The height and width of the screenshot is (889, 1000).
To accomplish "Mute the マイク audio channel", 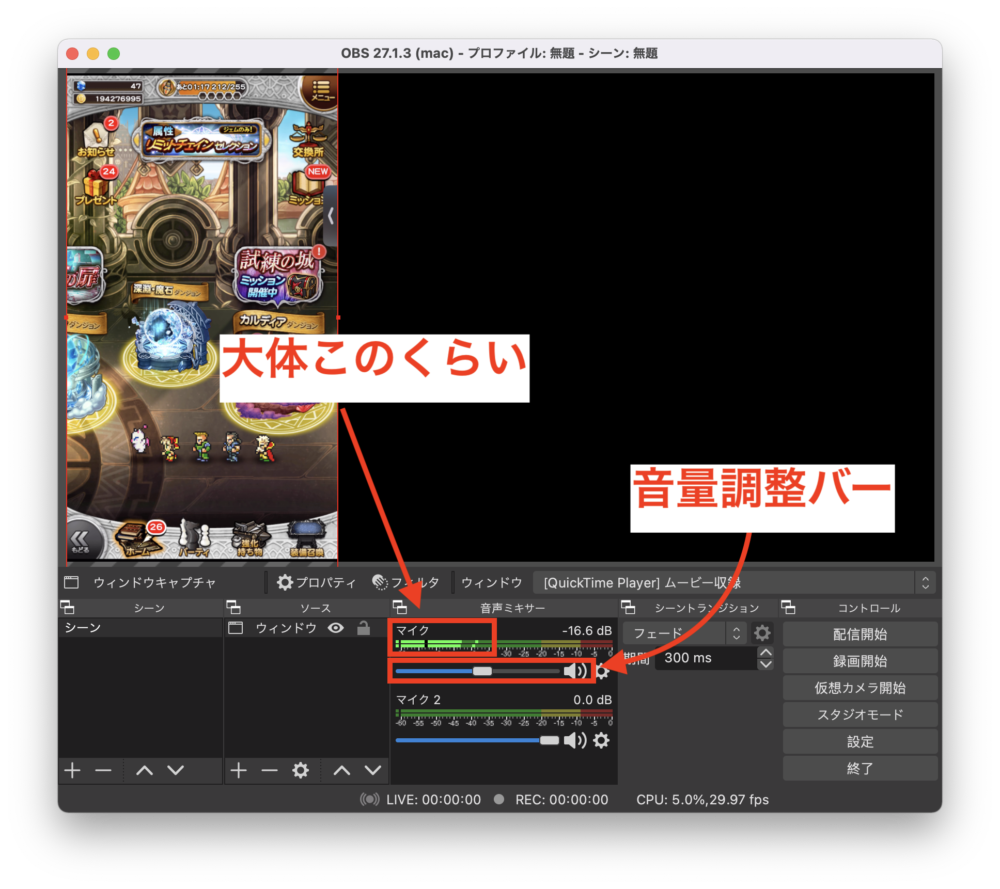I will click(575, 671).
